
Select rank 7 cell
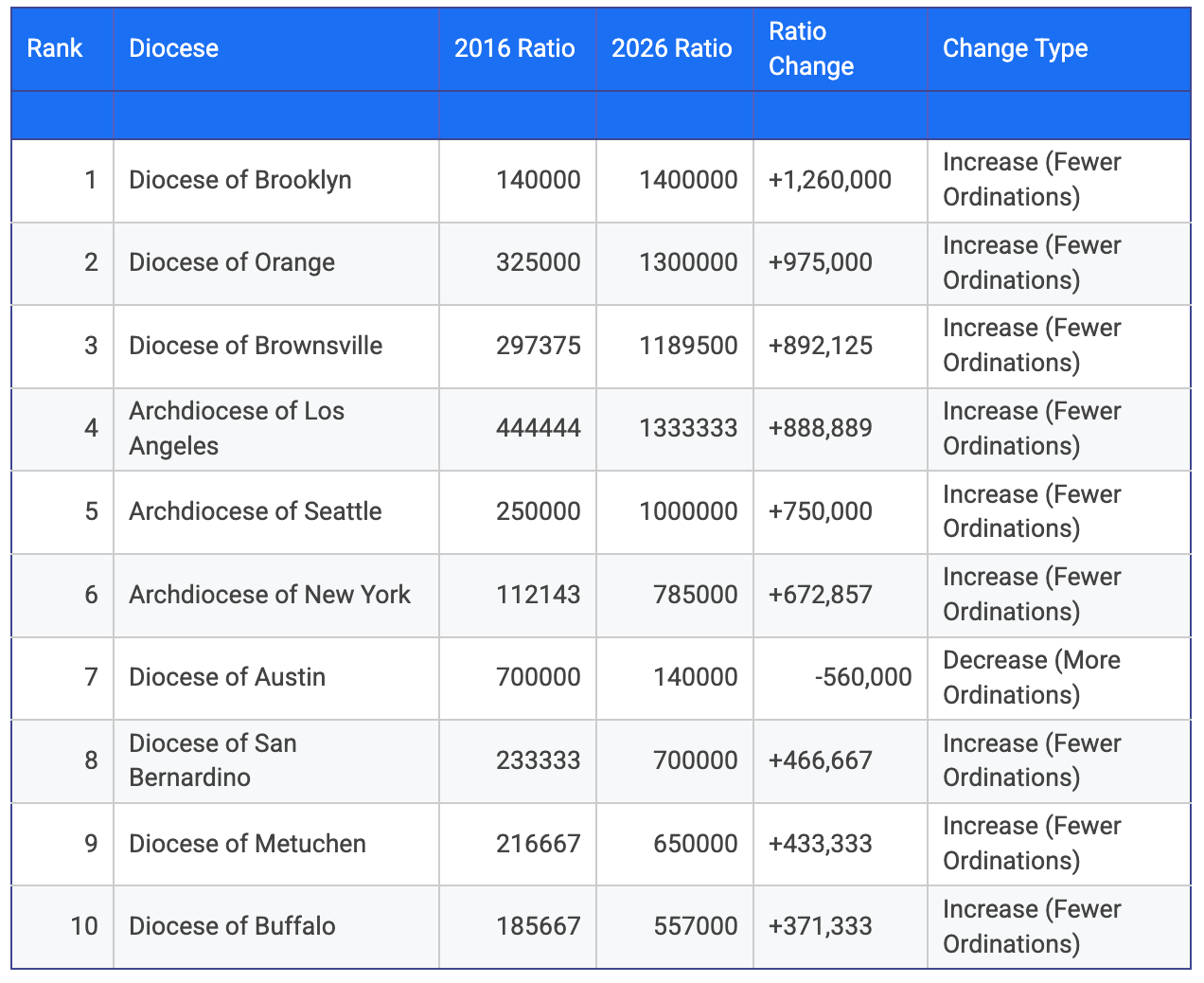tap(62, 678)
